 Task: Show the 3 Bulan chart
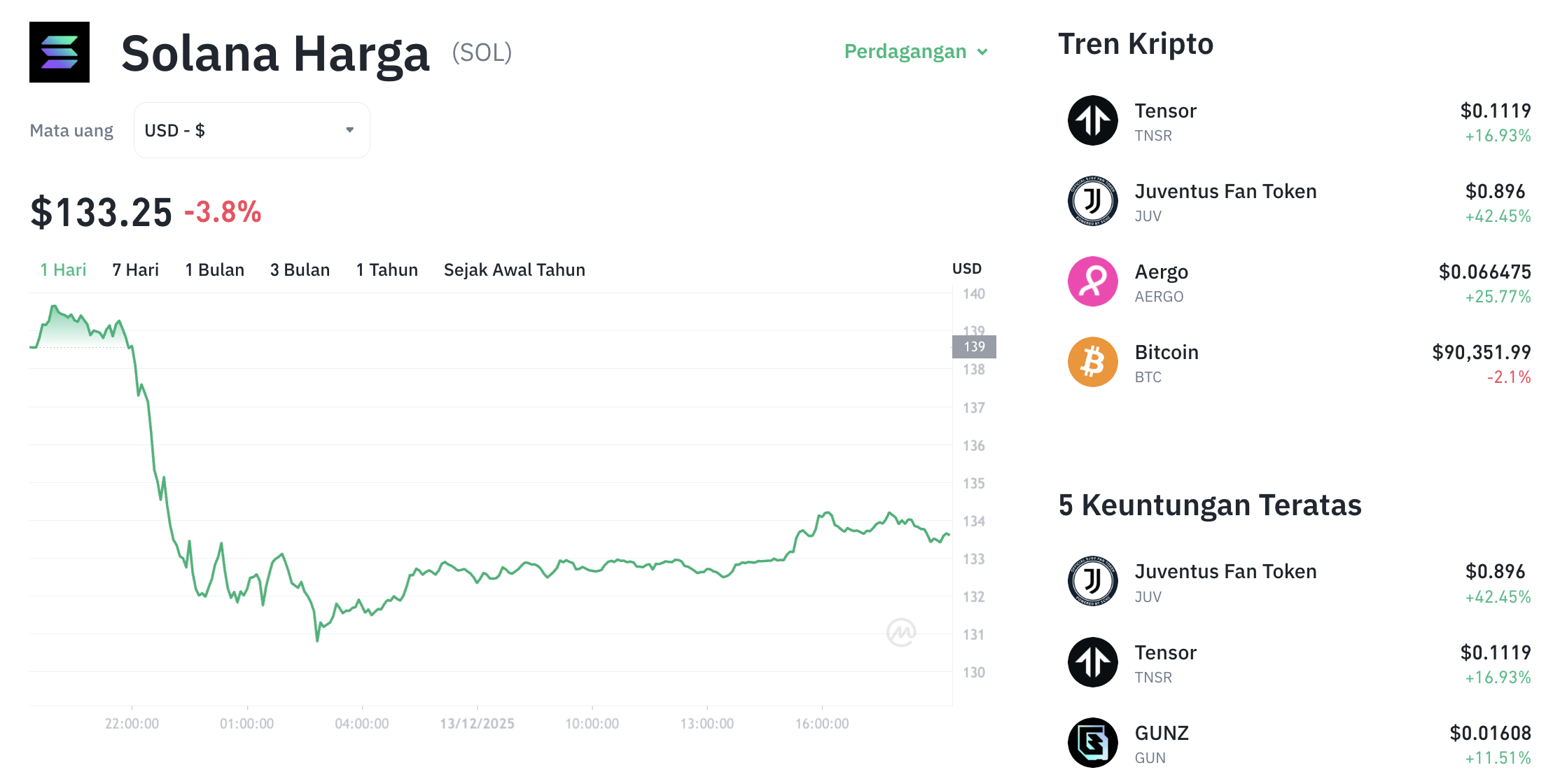[300, 269]
